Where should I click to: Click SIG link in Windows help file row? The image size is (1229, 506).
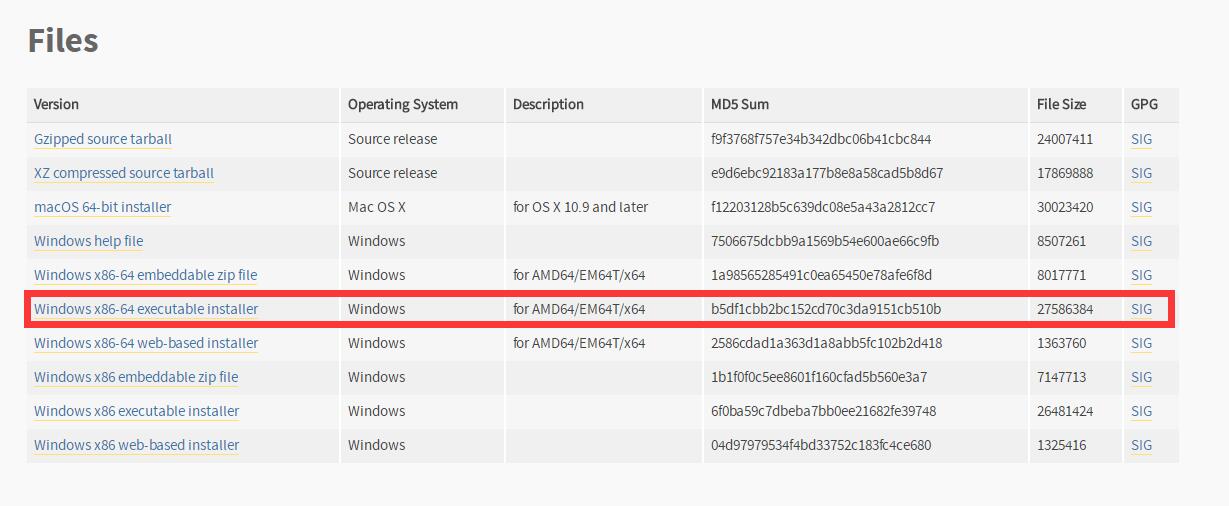click(x=1141, y=241)
